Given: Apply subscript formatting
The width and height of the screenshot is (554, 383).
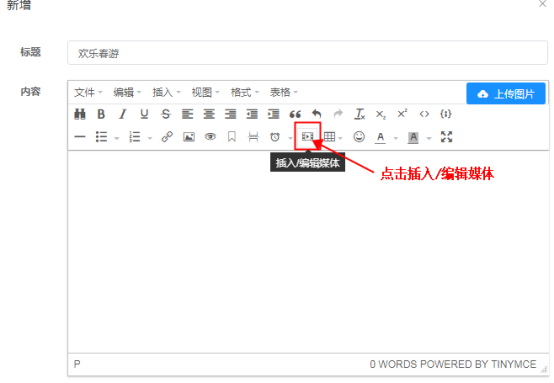Looking at the screenshot, I should pyautogui.click(x=381, y=114).
